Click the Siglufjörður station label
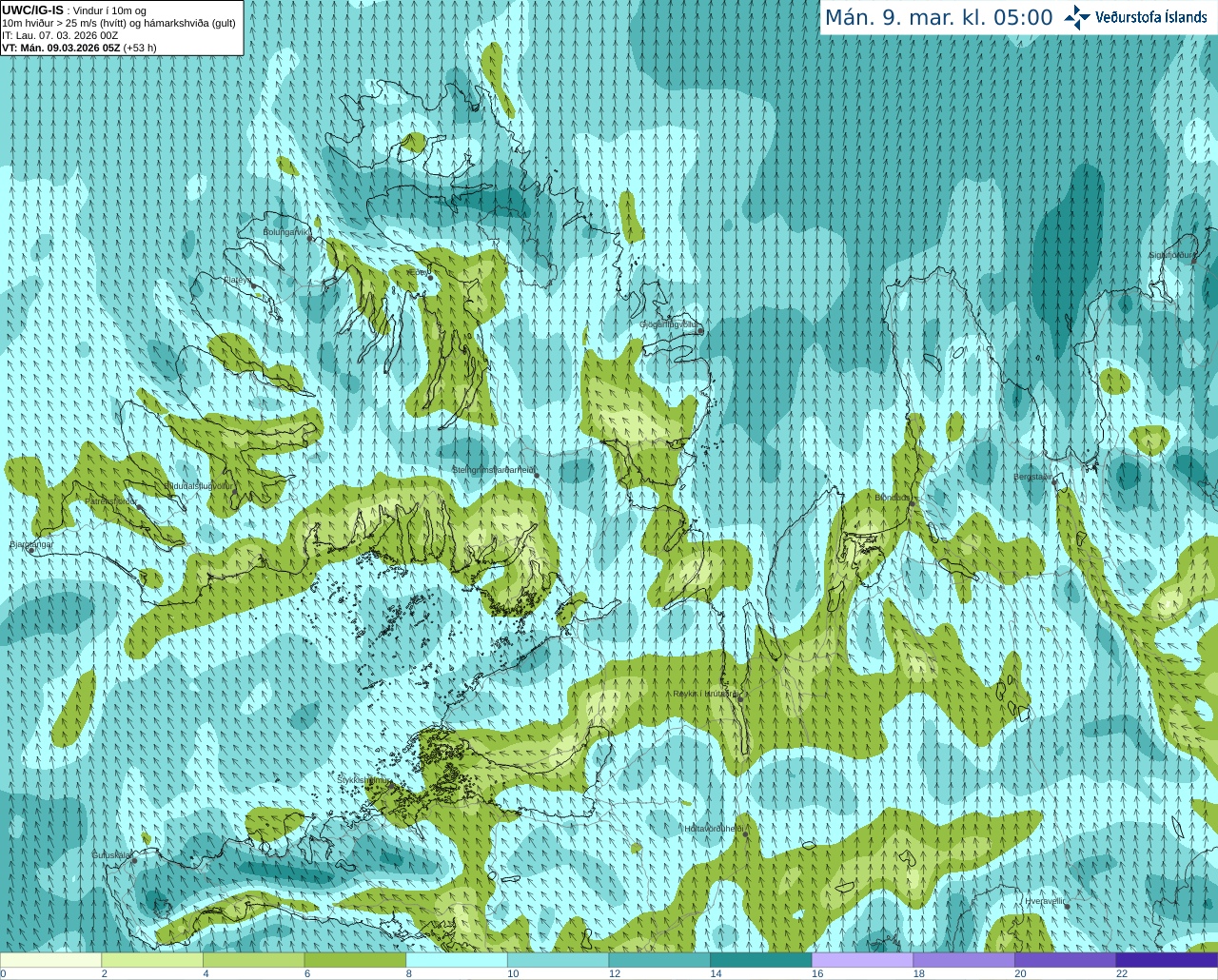 click(1170, 255)
